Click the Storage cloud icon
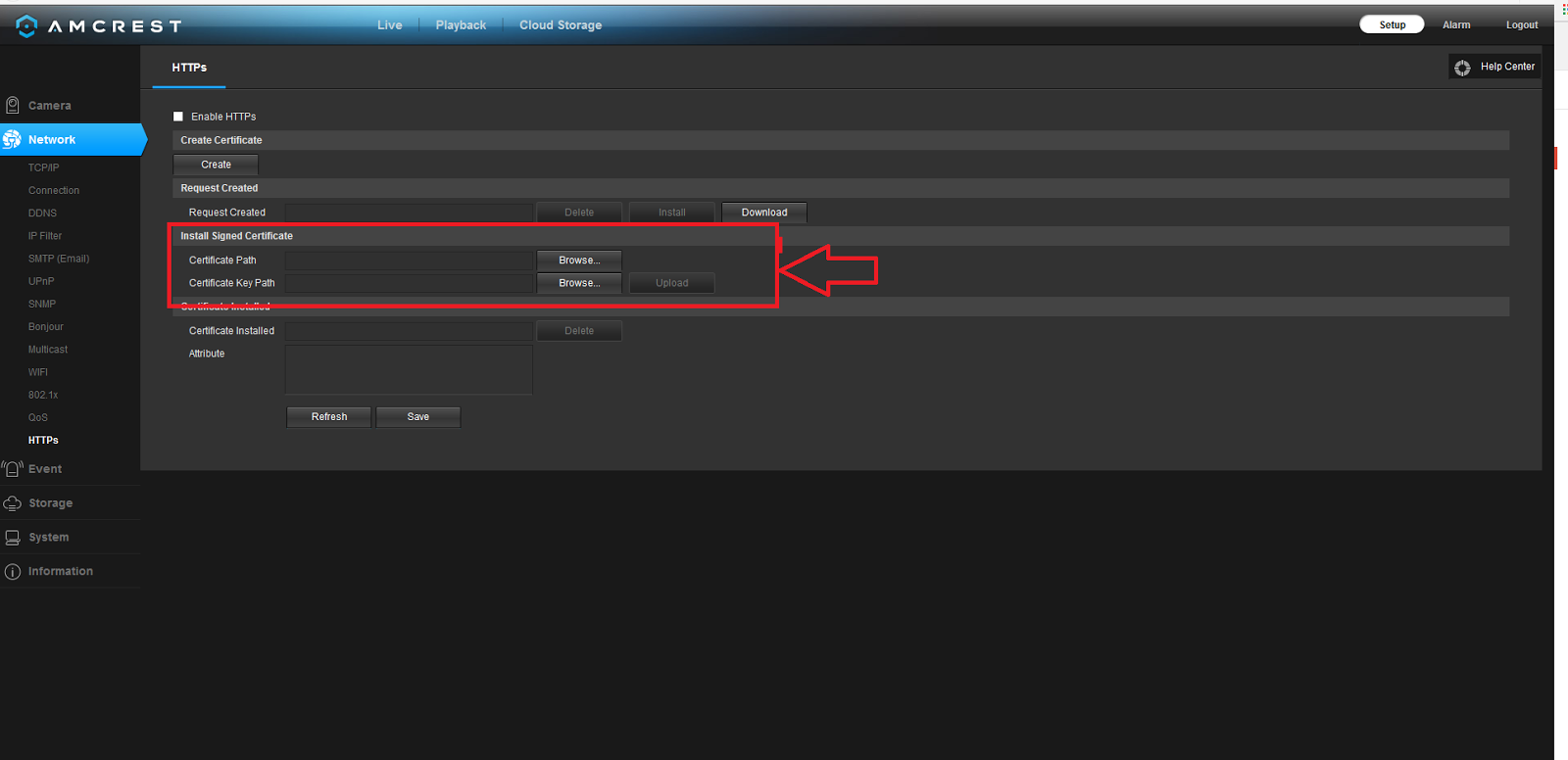This screenshot has height=760, width=1568. 13,503
